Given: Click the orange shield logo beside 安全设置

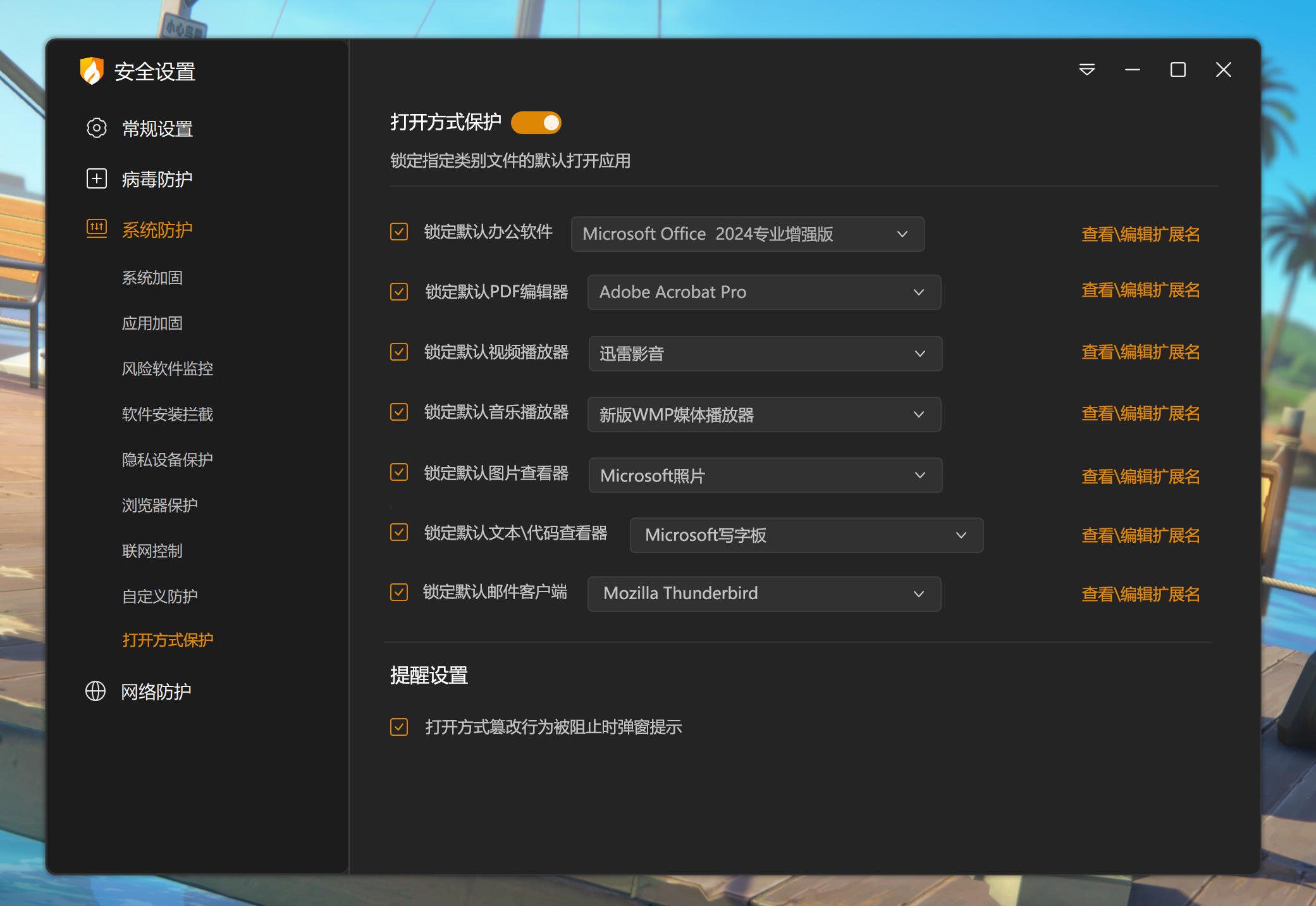Looking at the screenshot, I should click(92, 71).
